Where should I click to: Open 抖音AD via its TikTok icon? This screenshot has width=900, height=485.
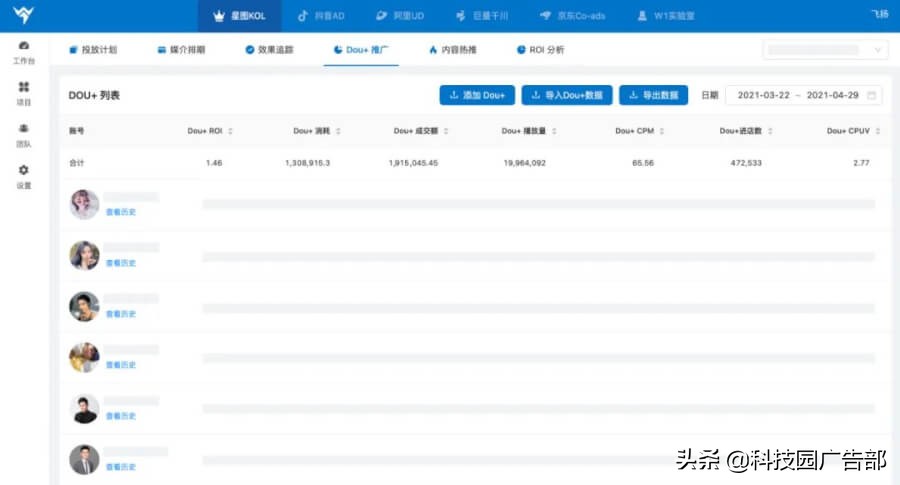(x=302, y=16)
